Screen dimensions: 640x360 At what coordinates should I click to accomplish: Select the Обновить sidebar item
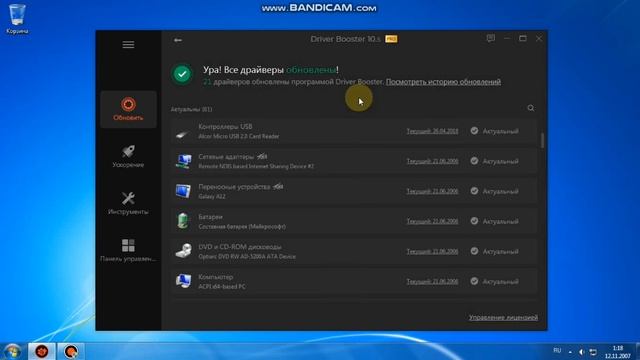128,109
